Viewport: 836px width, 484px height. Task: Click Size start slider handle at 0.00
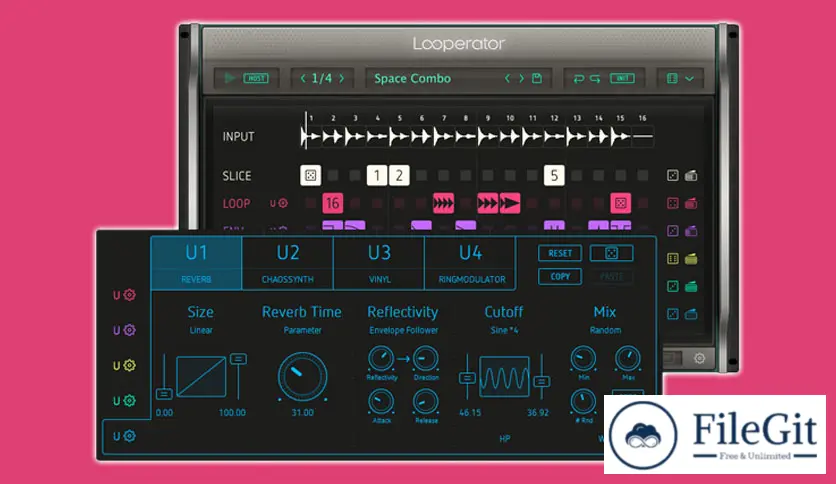(164, 394)
